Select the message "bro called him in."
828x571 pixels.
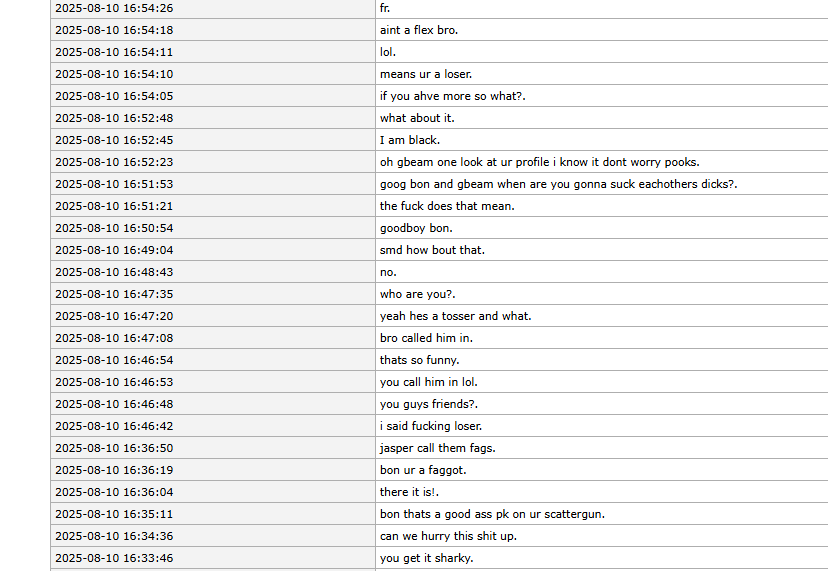pyautogui.click(x=426, y=338)
